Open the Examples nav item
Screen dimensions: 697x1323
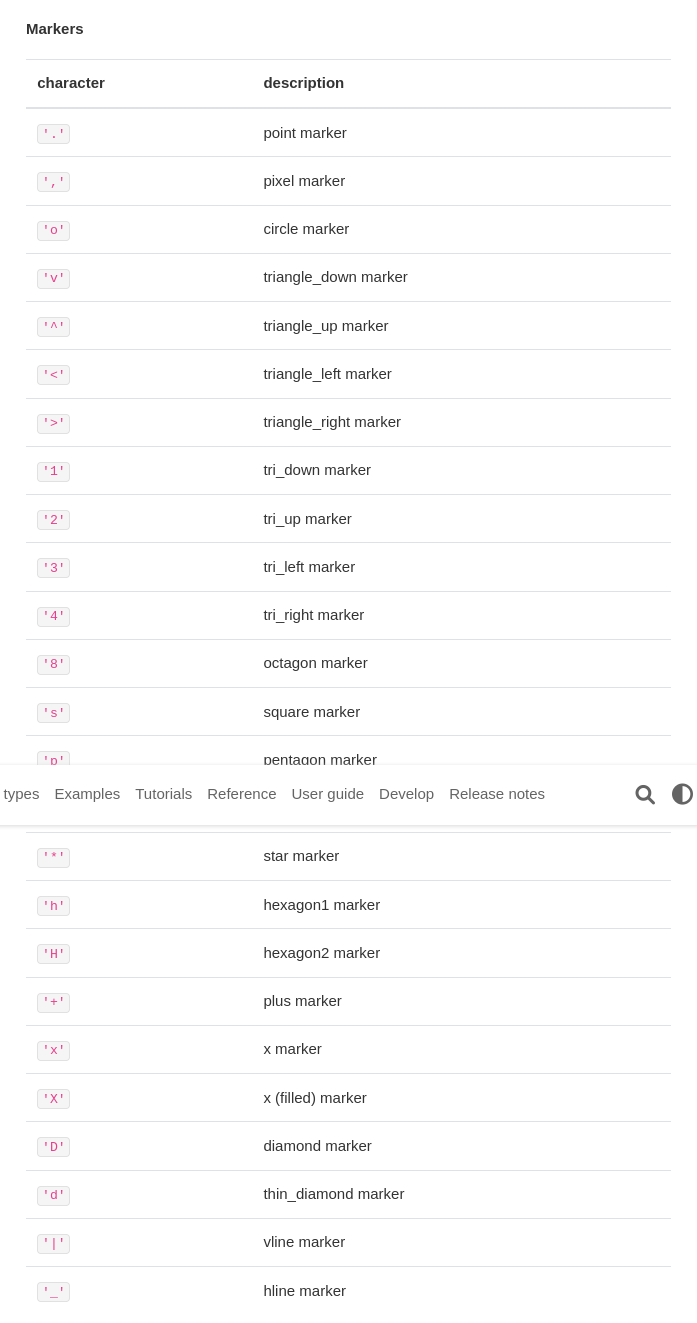pos(87,794)
